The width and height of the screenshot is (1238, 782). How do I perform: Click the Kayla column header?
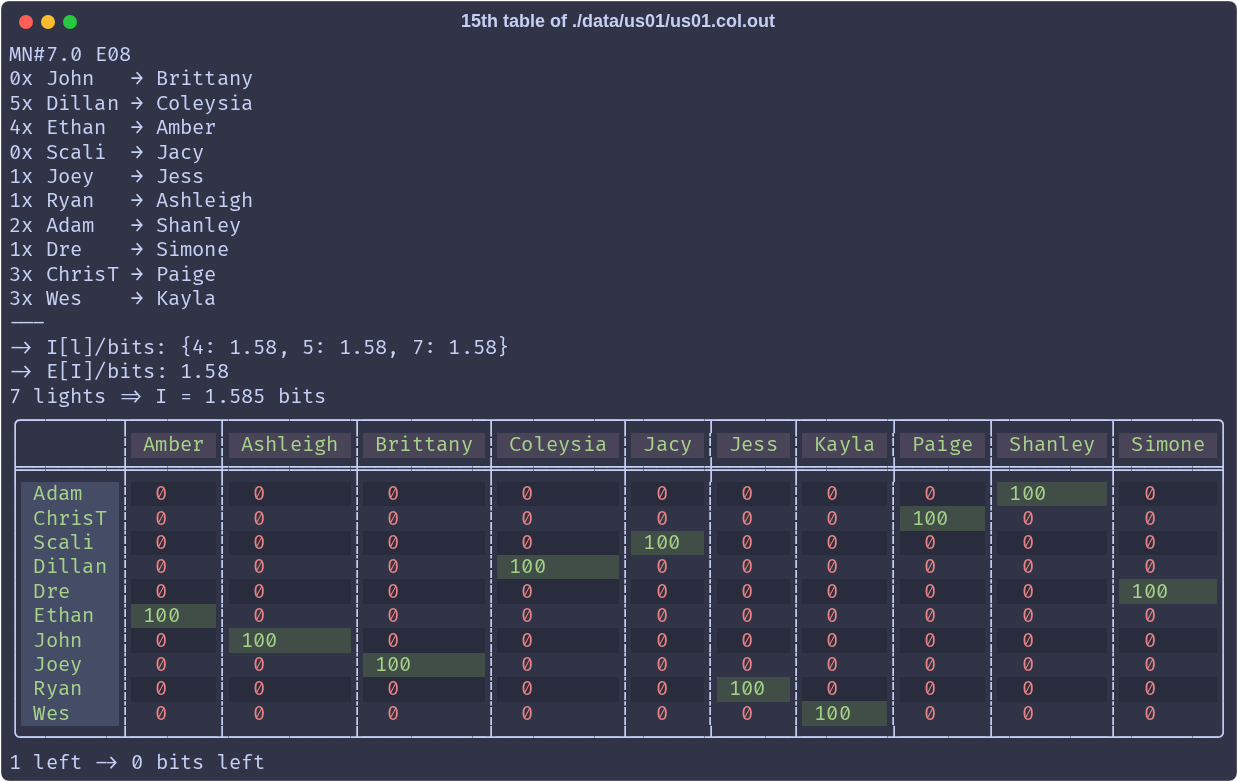pos(844,445)
